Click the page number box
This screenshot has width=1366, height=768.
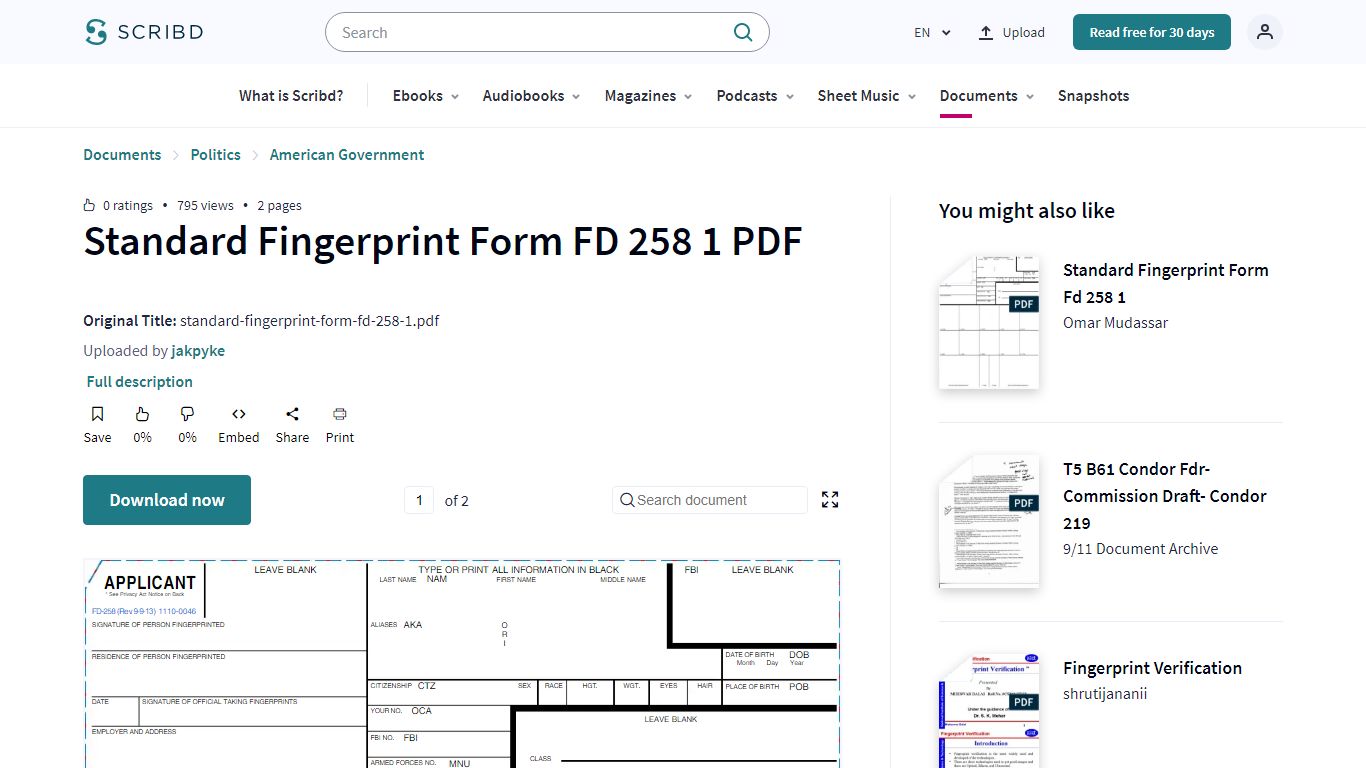[419, 500]
